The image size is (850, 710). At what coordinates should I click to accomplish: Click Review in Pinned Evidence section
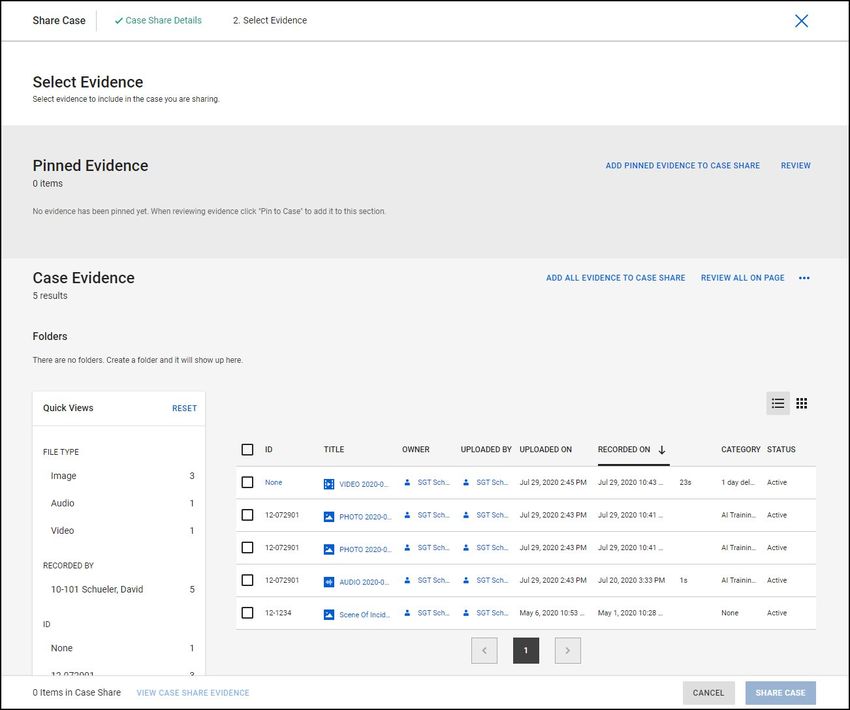(x=796, y=166)
